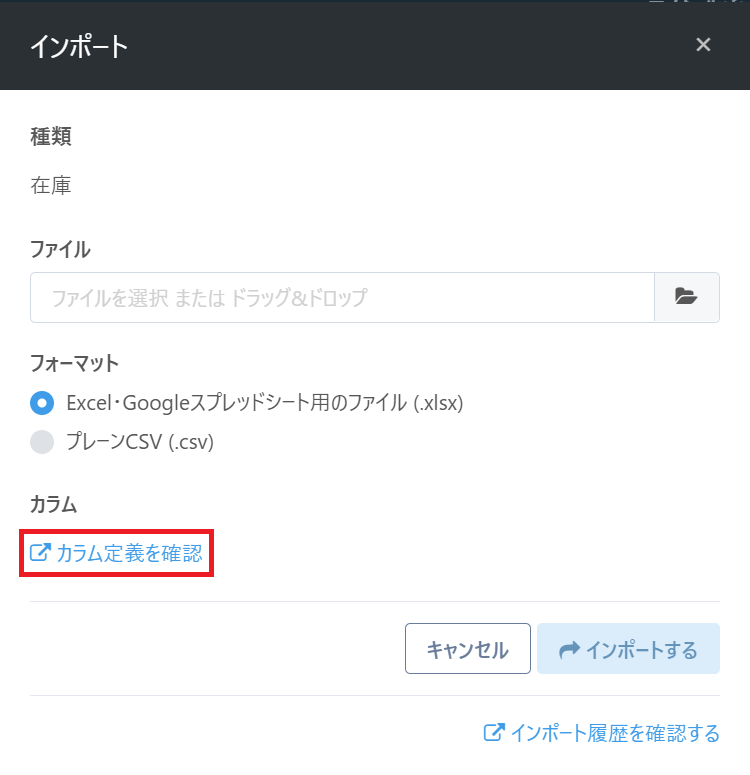Click external-link icon beside カラム定義を確認
The height and width of the screenshot is (775, 750).
40,552
